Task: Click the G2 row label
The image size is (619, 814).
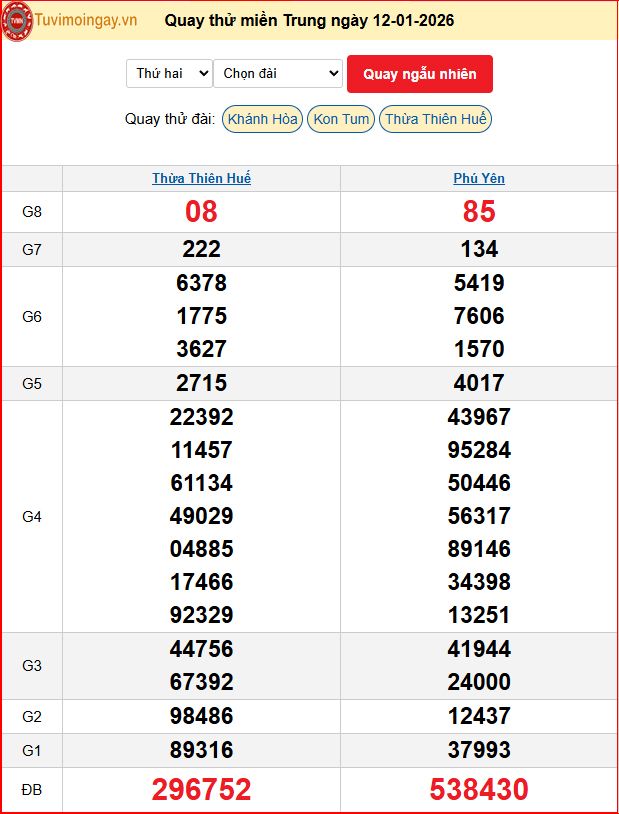Action: pyautogui.click(x=32, y=717)
